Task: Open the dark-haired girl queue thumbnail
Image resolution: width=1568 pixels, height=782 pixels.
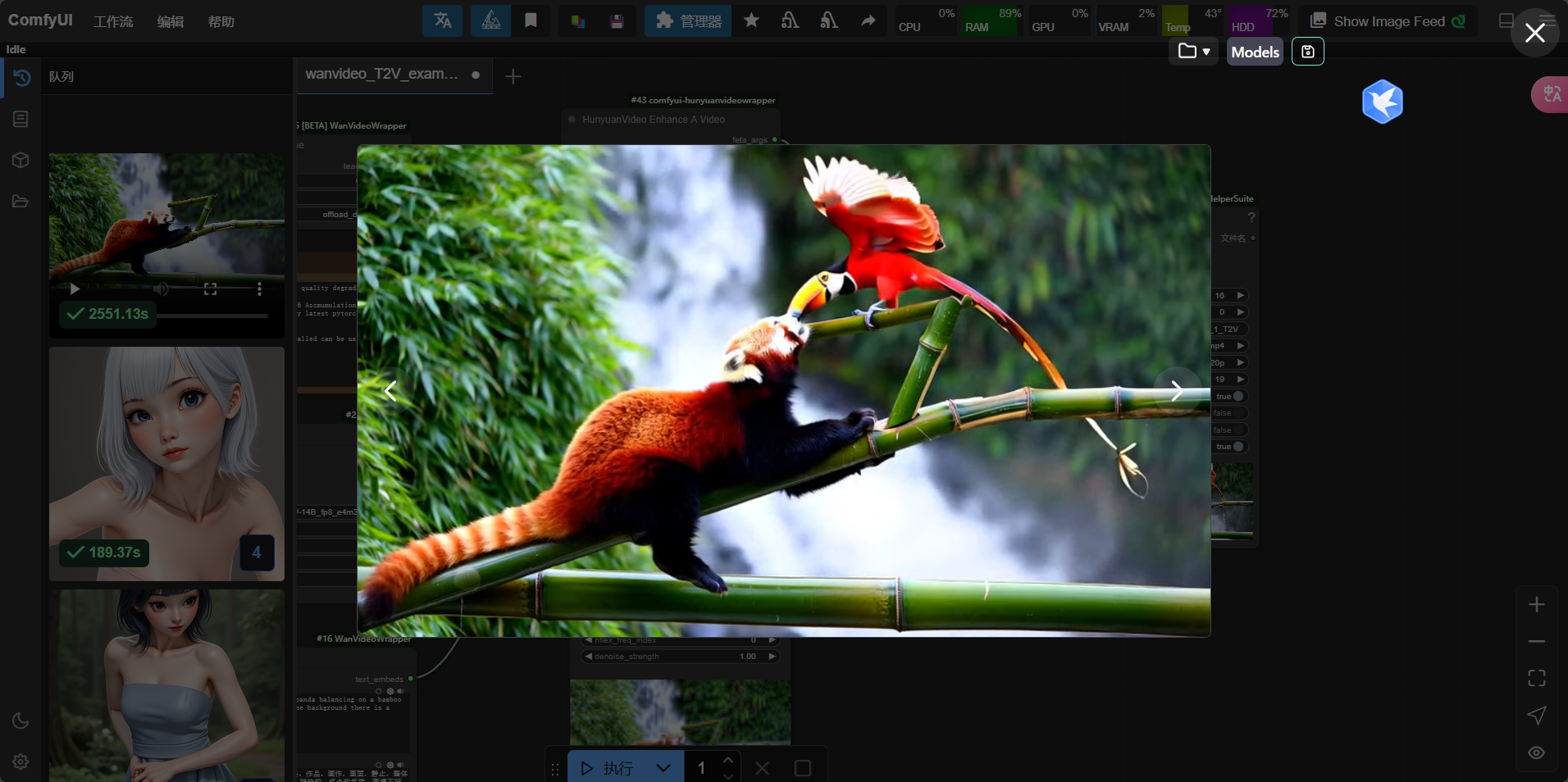Action: pos(166,685)
